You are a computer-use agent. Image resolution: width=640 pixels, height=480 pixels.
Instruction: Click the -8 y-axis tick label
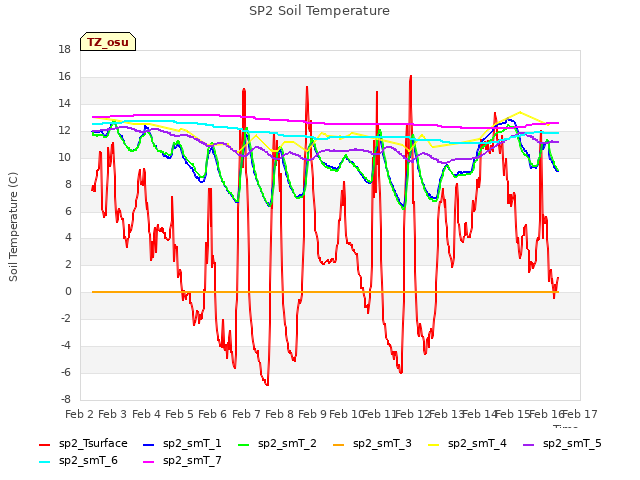66,400
